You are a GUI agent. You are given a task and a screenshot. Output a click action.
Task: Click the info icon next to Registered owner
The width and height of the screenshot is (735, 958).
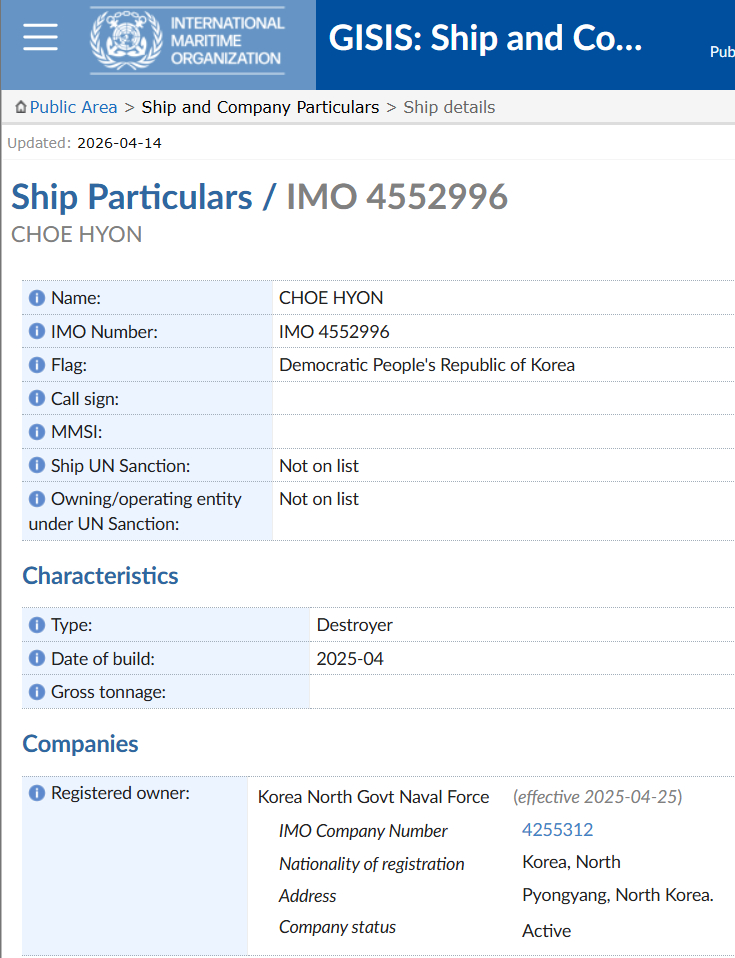[37, 793]
